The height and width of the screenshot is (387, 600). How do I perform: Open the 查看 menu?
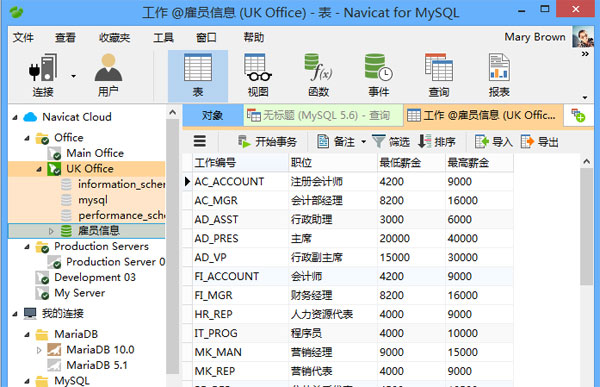point(65,38)
